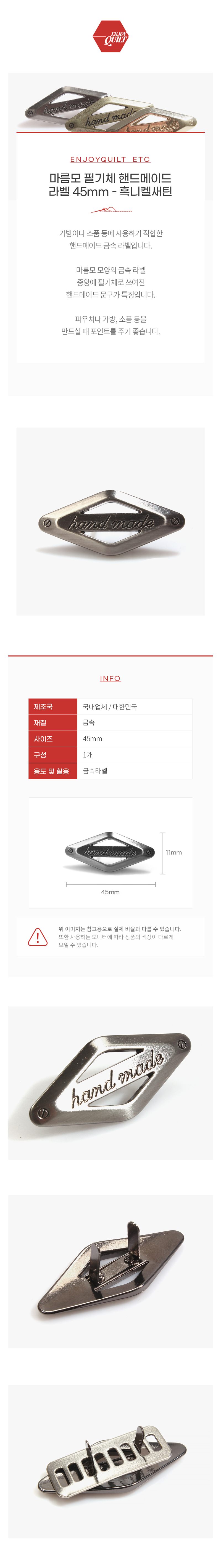The image size is (221, 1568).
Task: Click the red Enjoy Quilt hexagon logo
Action: pyautogui.click(x=110, y=36)
